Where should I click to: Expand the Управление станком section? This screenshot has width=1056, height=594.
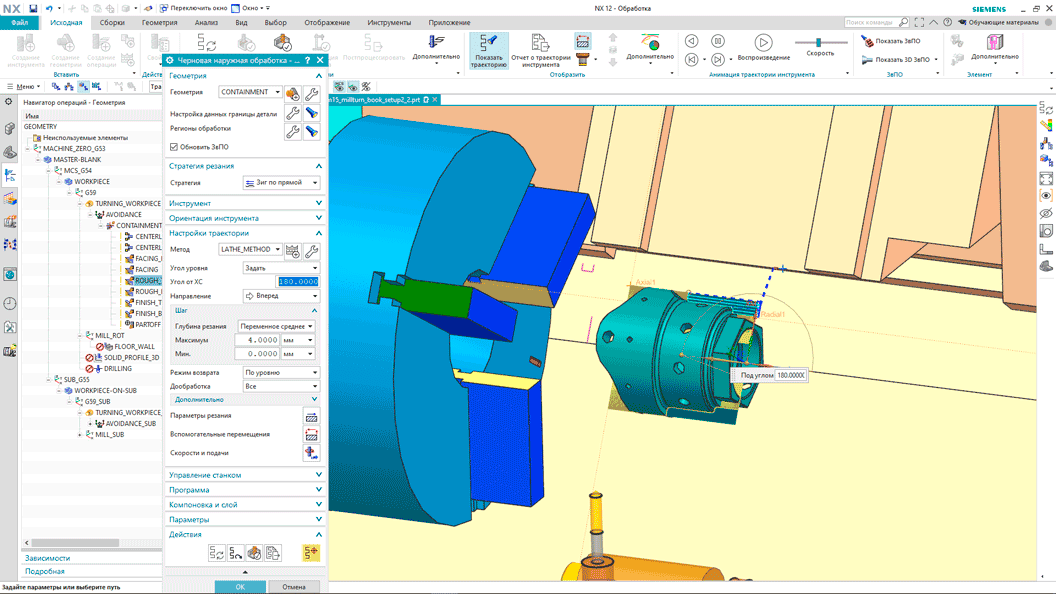pyautogui.click(x=245, y=475)
